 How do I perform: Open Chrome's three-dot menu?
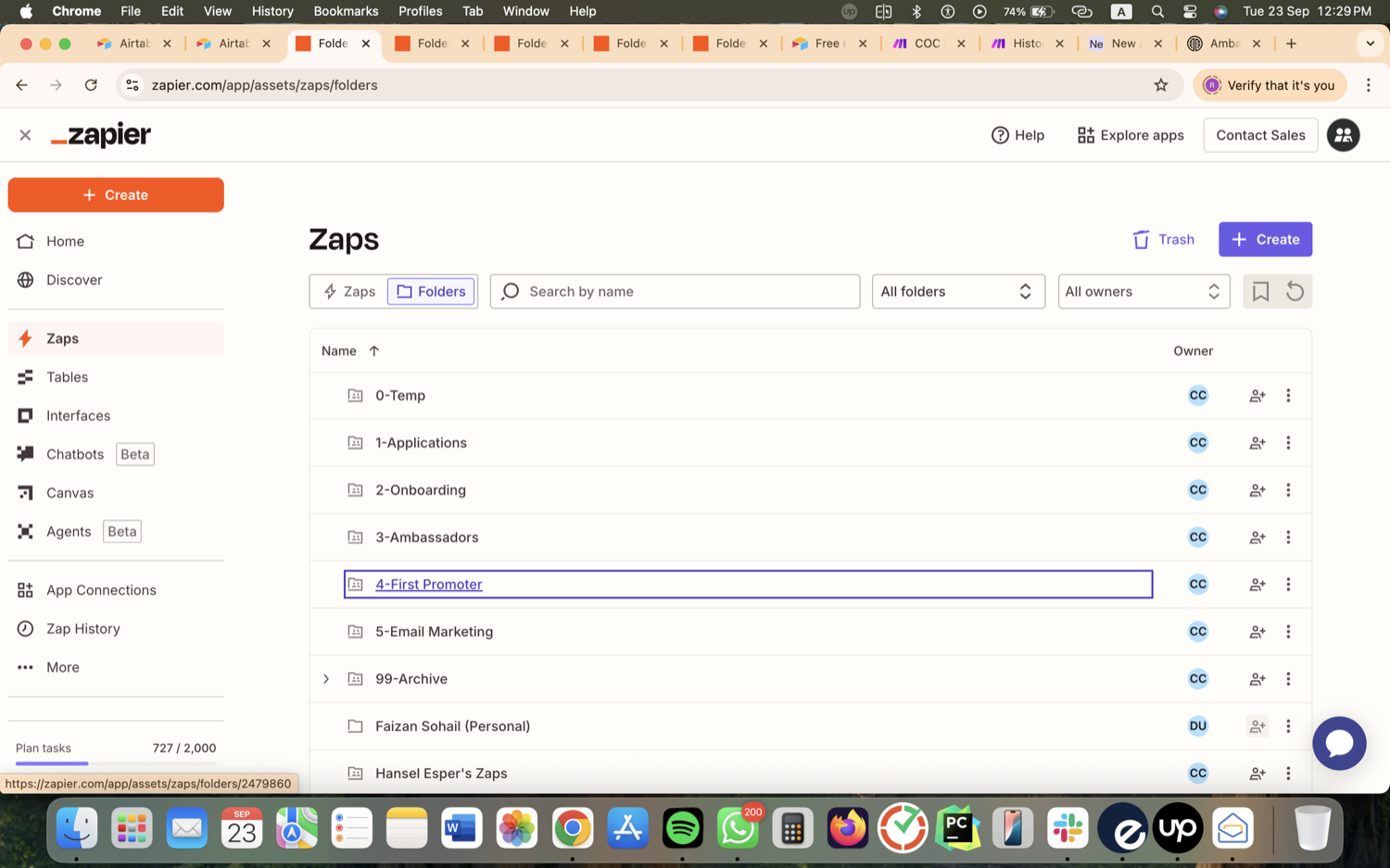click(x=1368, y=85)
